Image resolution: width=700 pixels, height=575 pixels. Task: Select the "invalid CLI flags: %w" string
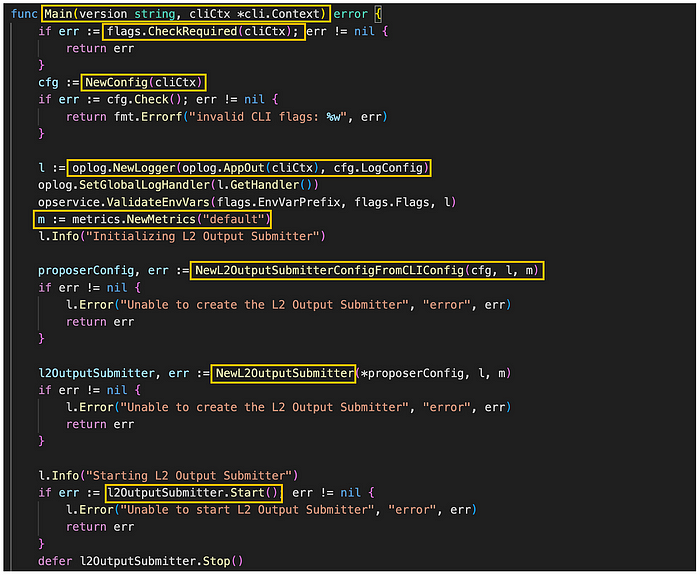268,117
